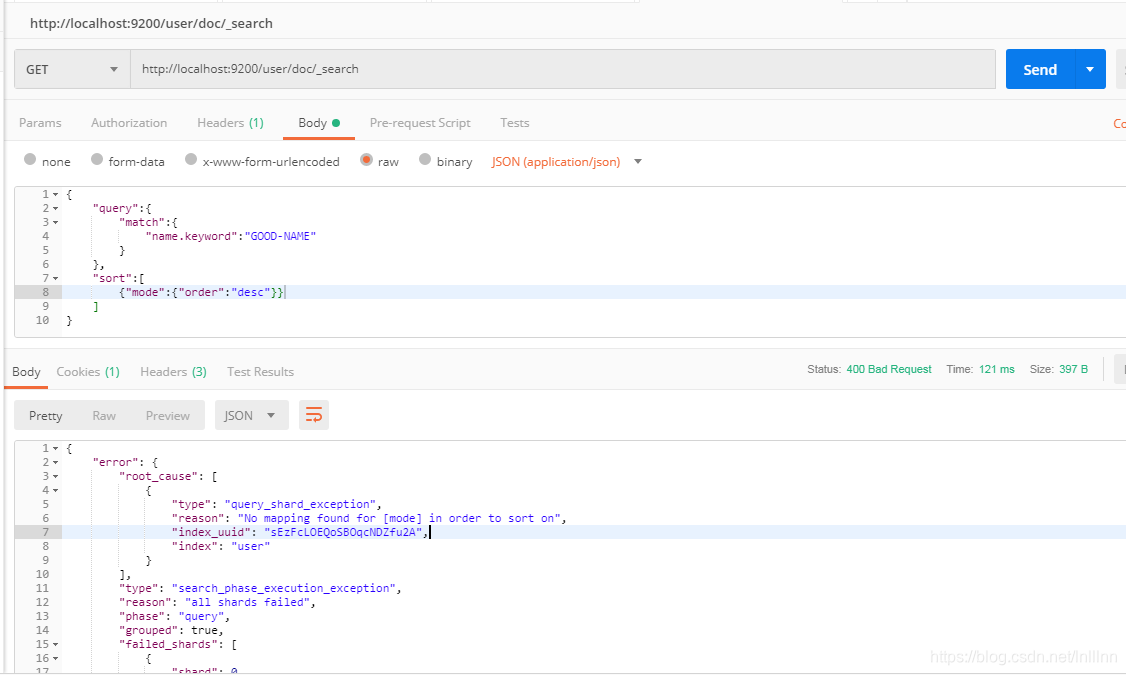Click the request title http://localhost:9200/user/doc/_search
The width and height of the screenshot is (1126, 675).
click(x=151, y=23)
